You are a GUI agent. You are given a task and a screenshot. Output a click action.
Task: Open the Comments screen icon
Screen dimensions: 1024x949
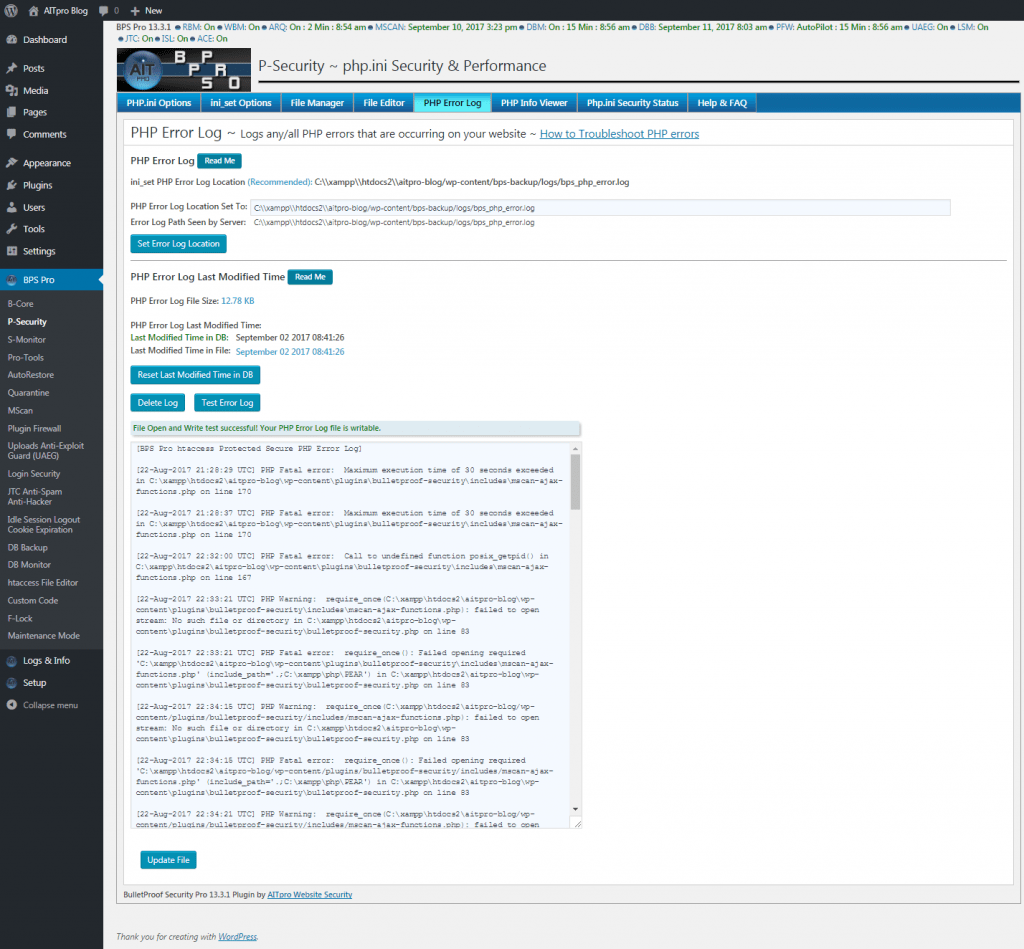click(14, 134)
